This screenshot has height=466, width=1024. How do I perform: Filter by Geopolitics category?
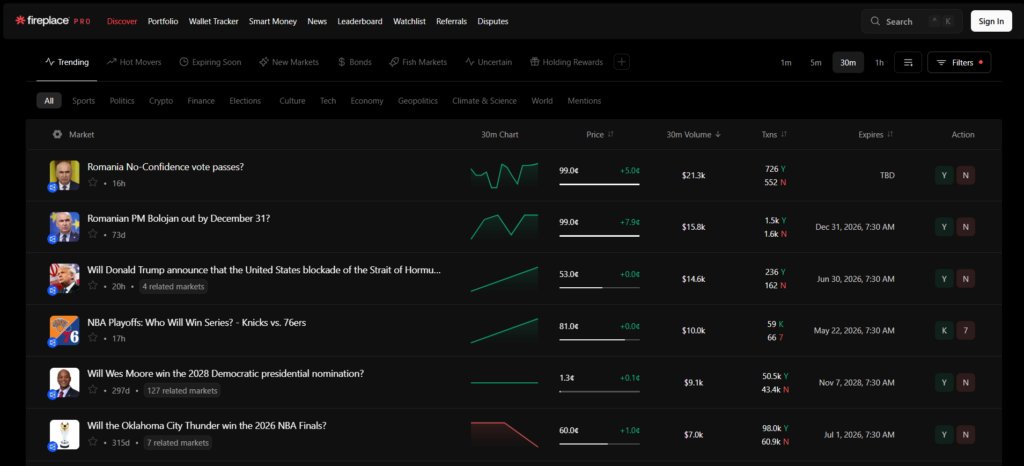[x=417, y=101]
